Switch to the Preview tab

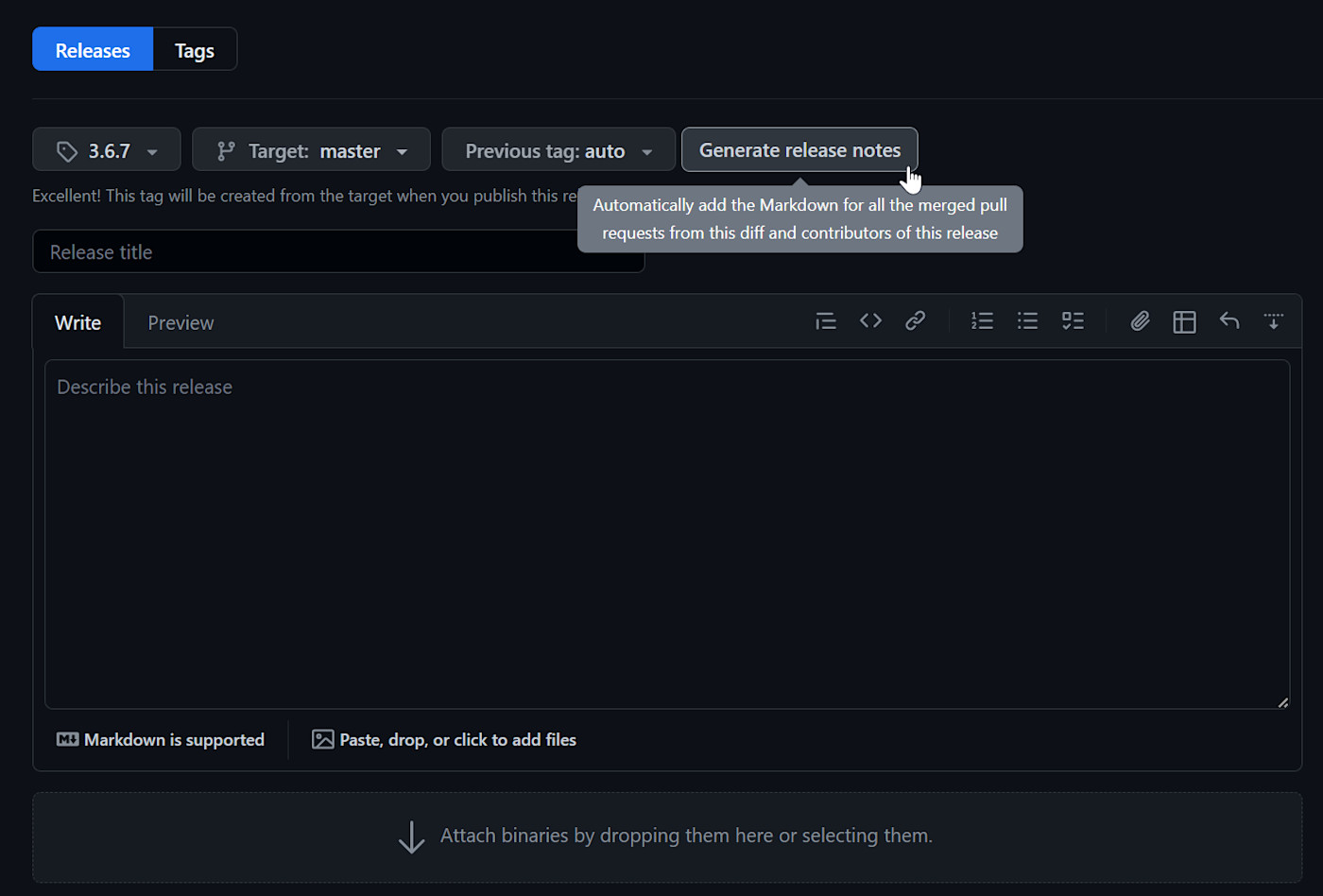pyautogui.click(x=180, y=323)
